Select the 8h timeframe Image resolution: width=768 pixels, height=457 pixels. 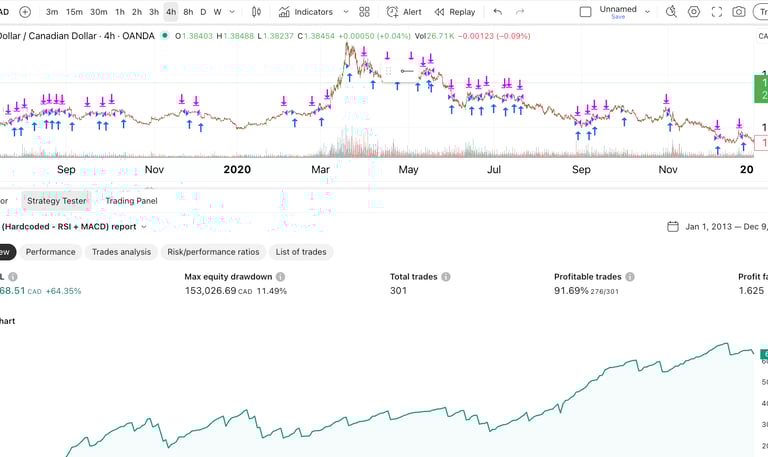[x=188, y=12]
